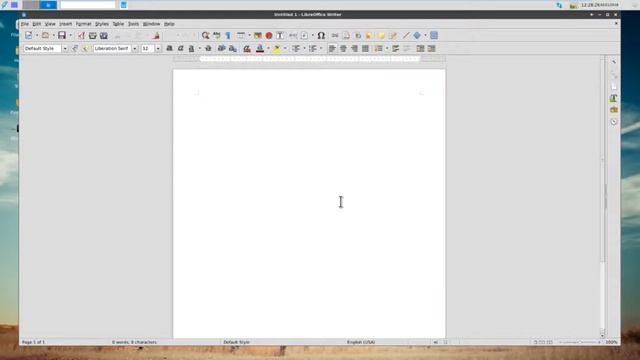Toggle Strikethrough formatting
Image resolution: width=640 pixels, height=360 pixels.
point(208,49)
